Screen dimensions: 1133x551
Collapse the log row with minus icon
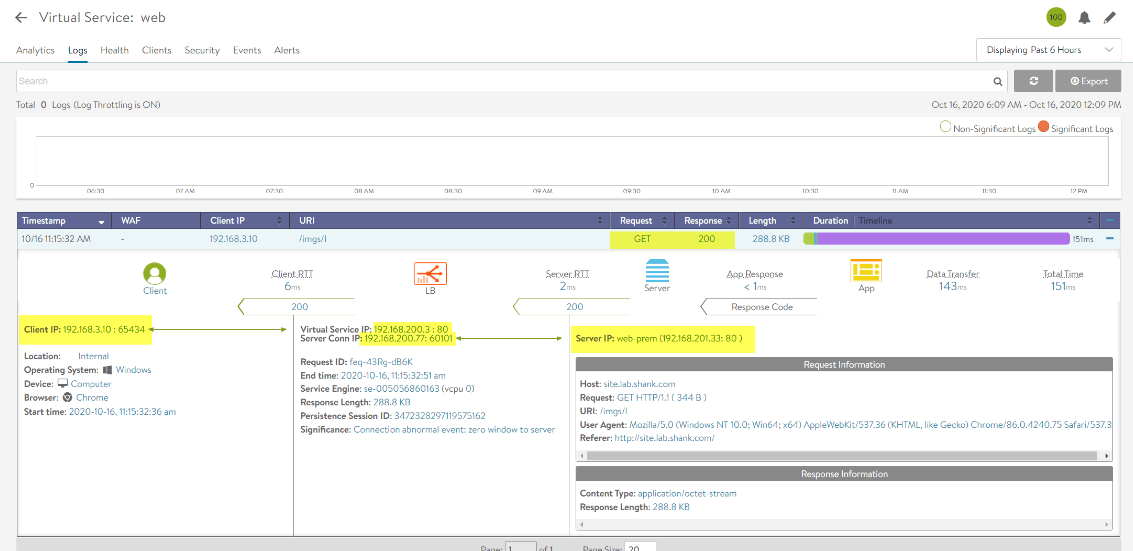1109,238
